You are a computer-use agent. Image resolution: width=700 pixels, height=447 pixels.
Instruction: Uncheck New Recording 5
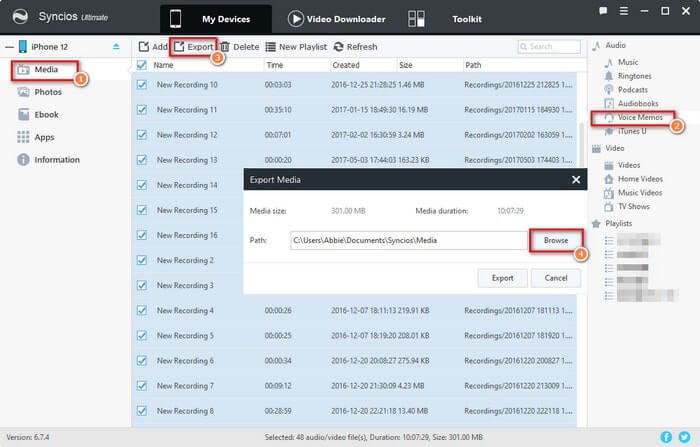(x=142, y=335)
